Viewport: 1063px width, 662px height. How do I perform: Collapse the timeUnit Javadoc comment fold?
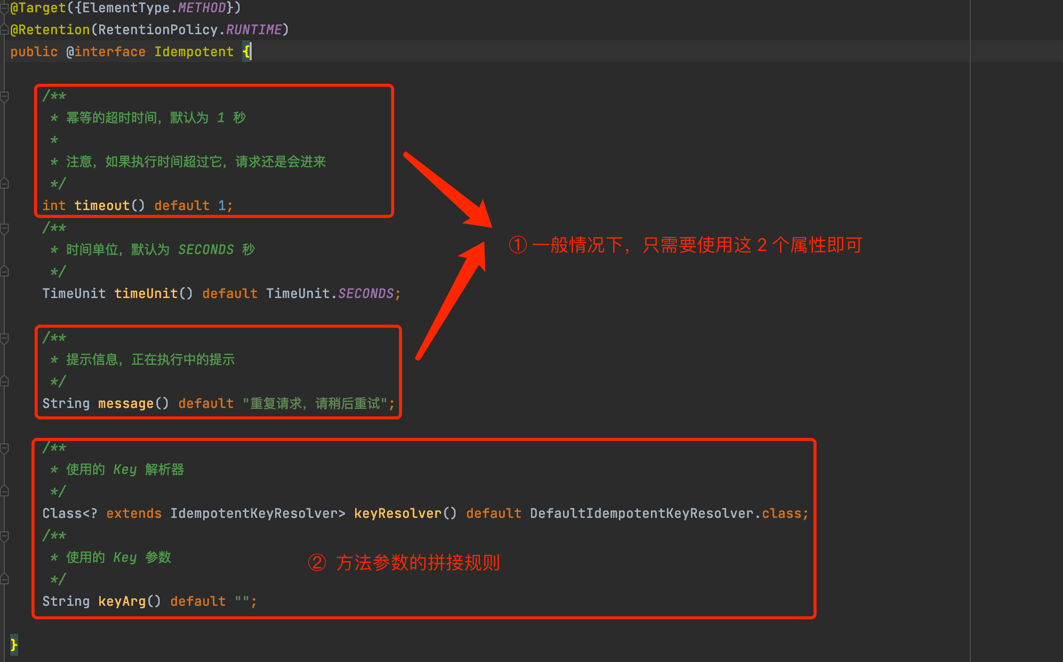pyautogui.click(x=5, y=229)
